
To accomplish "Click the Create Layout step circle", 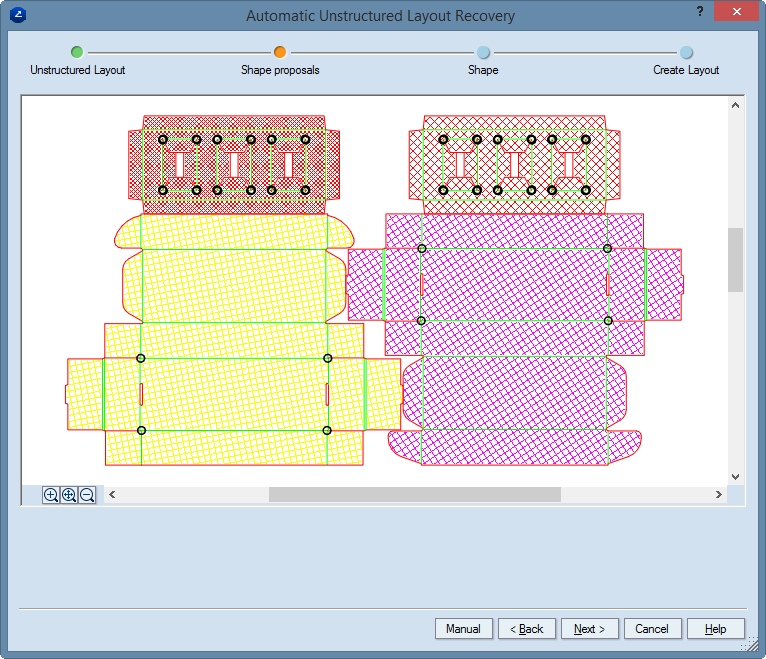I will point(686,52).
